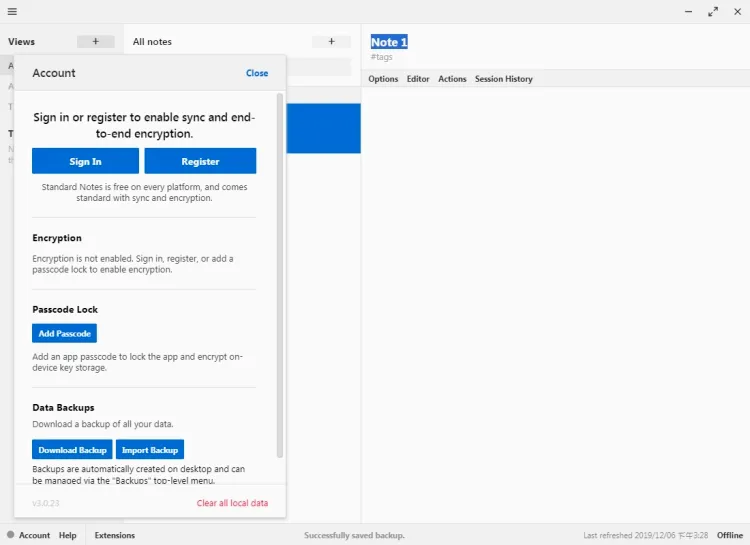
Task: Clear all local data link
Action: pyautogui.click(x=232, y=503)
